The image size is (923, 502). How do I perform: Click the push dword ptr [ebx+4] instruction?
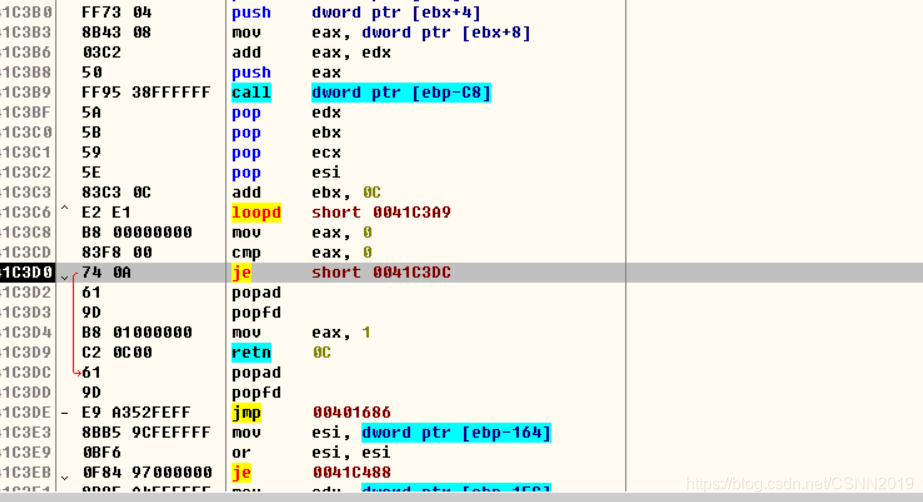356,12
